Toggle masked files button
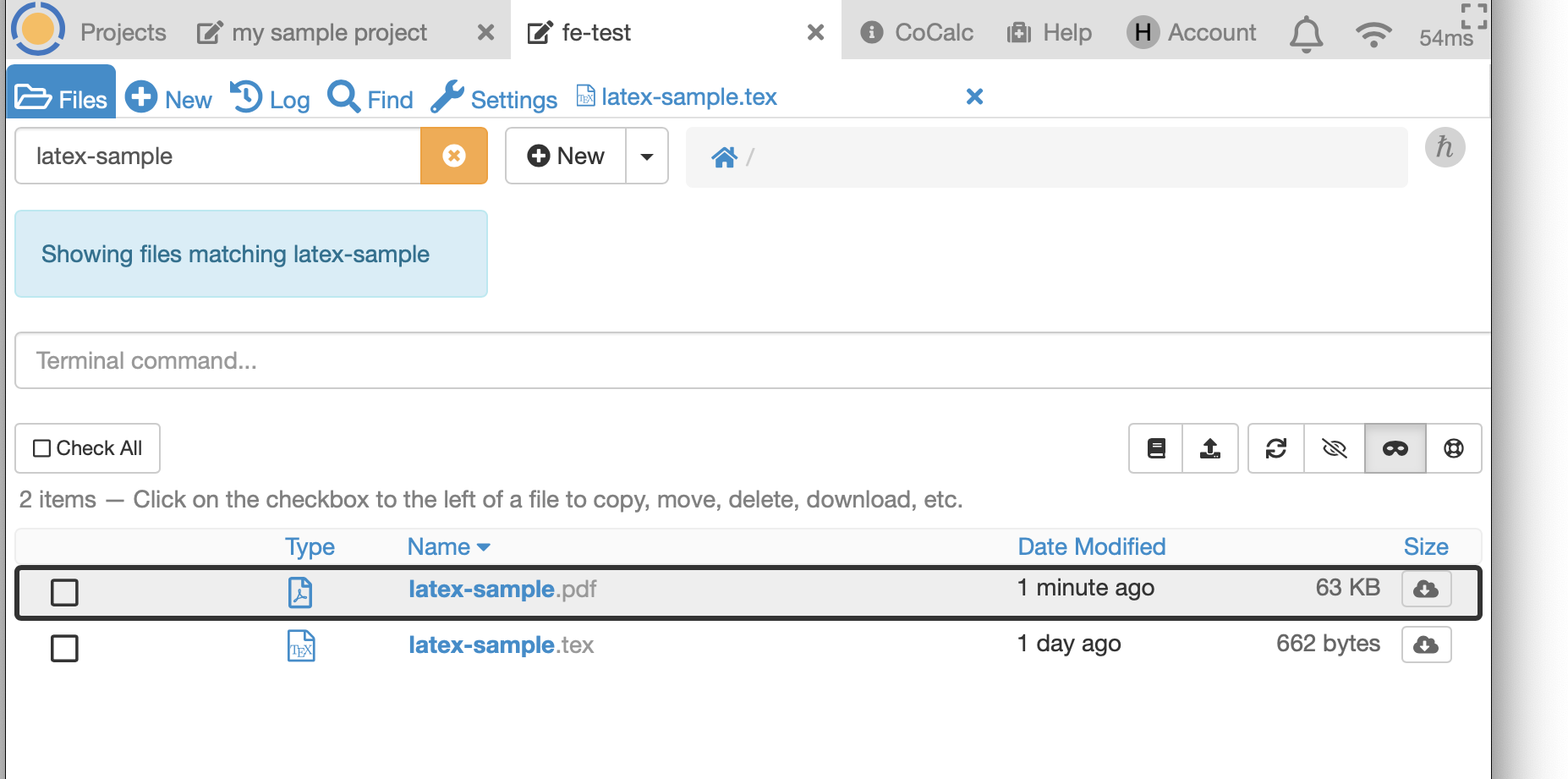 tap(1395, 448)
